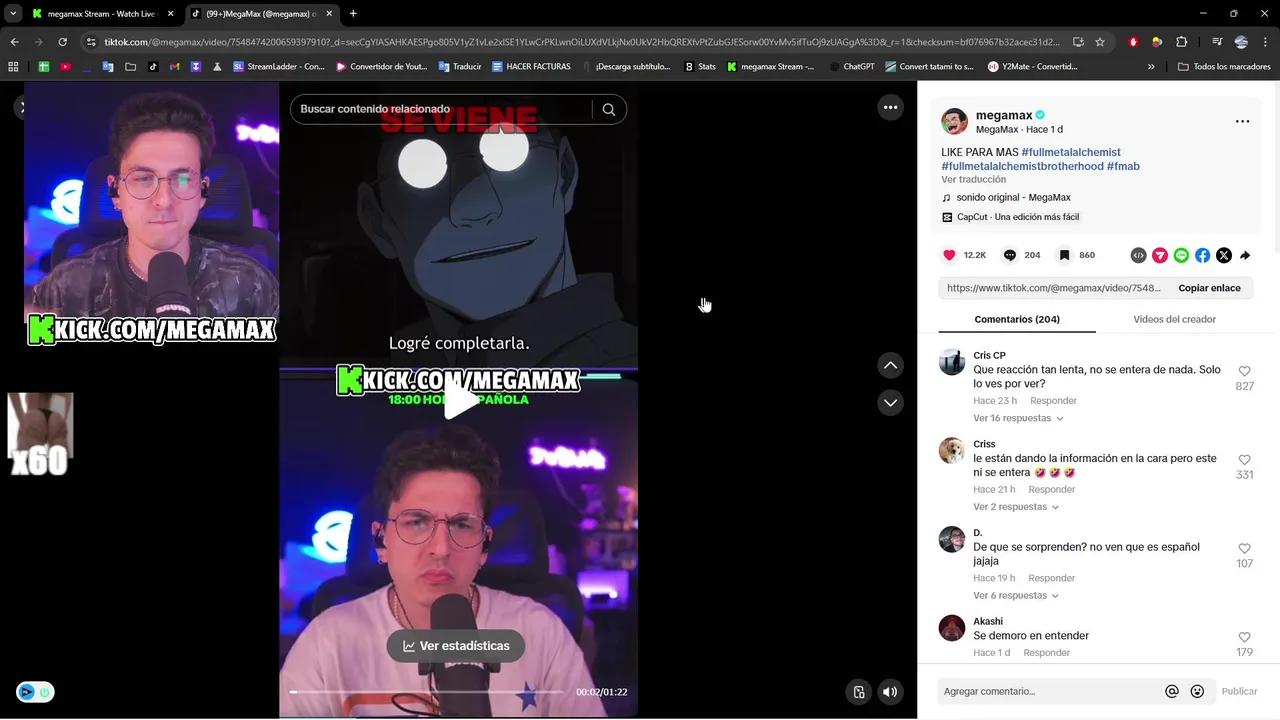Reply to Akashi's comment
1280x720 pixels.
1047,653
